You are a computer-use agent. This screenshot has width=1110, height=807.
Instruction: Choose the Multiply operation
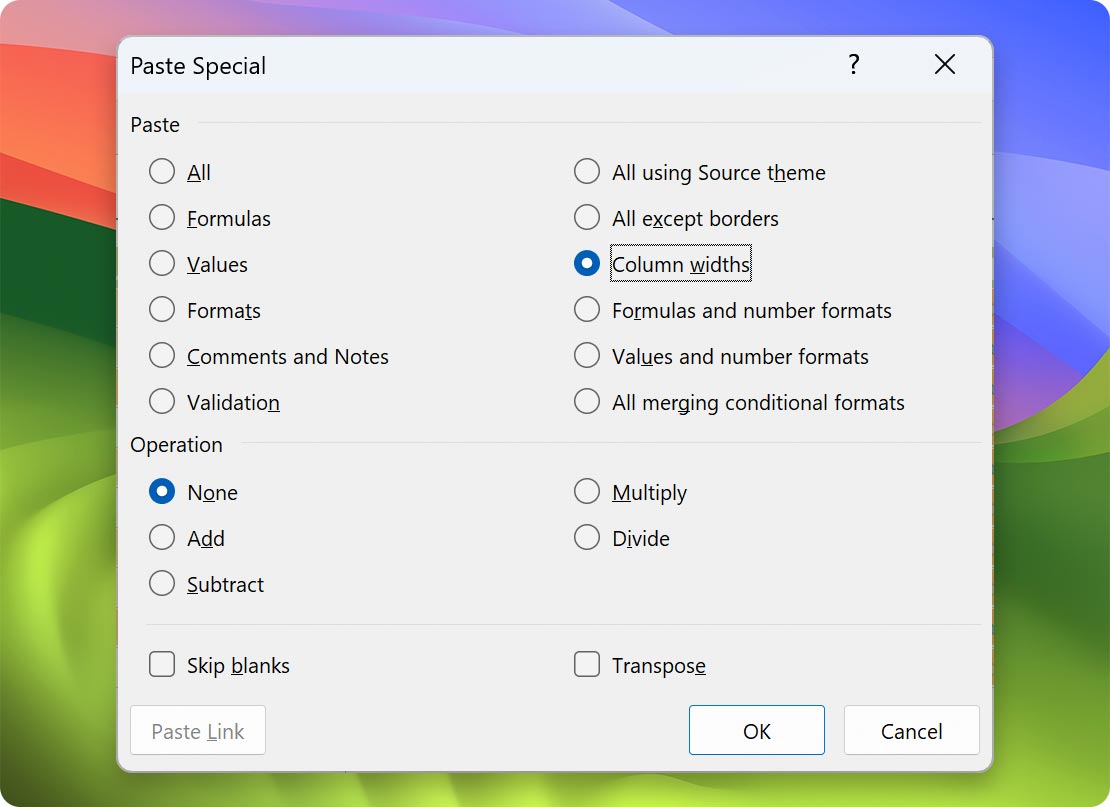[x=587, y=492]
